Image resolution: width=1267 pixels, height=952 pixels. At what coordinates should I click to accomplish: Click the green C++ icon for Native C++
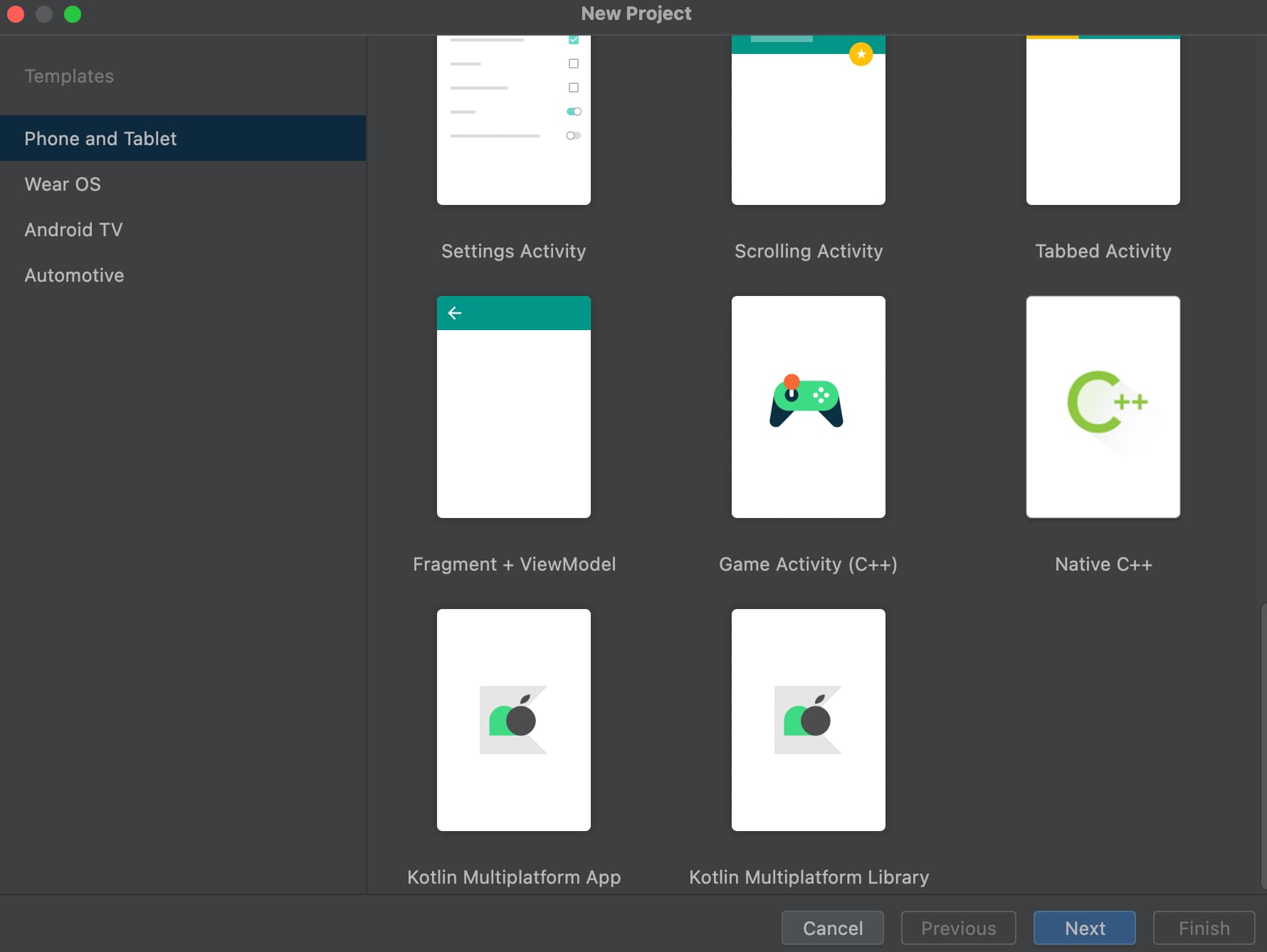[x=1107, y=403]
